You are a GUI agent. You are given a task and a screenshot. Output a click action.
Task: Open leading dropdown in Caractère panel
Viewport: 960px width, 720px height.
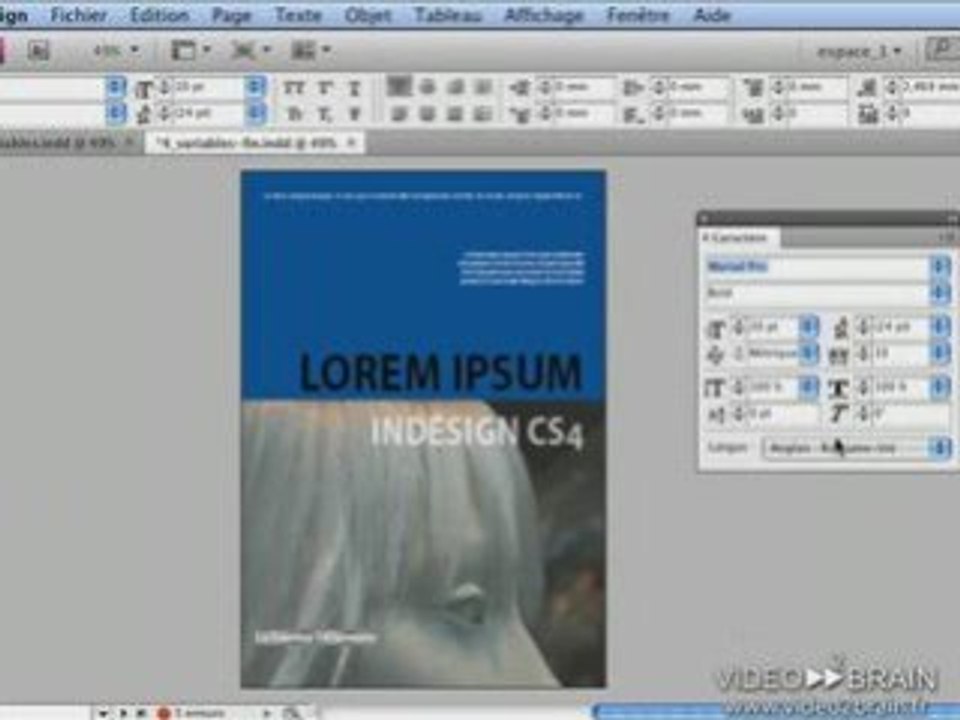click(940, 328)
